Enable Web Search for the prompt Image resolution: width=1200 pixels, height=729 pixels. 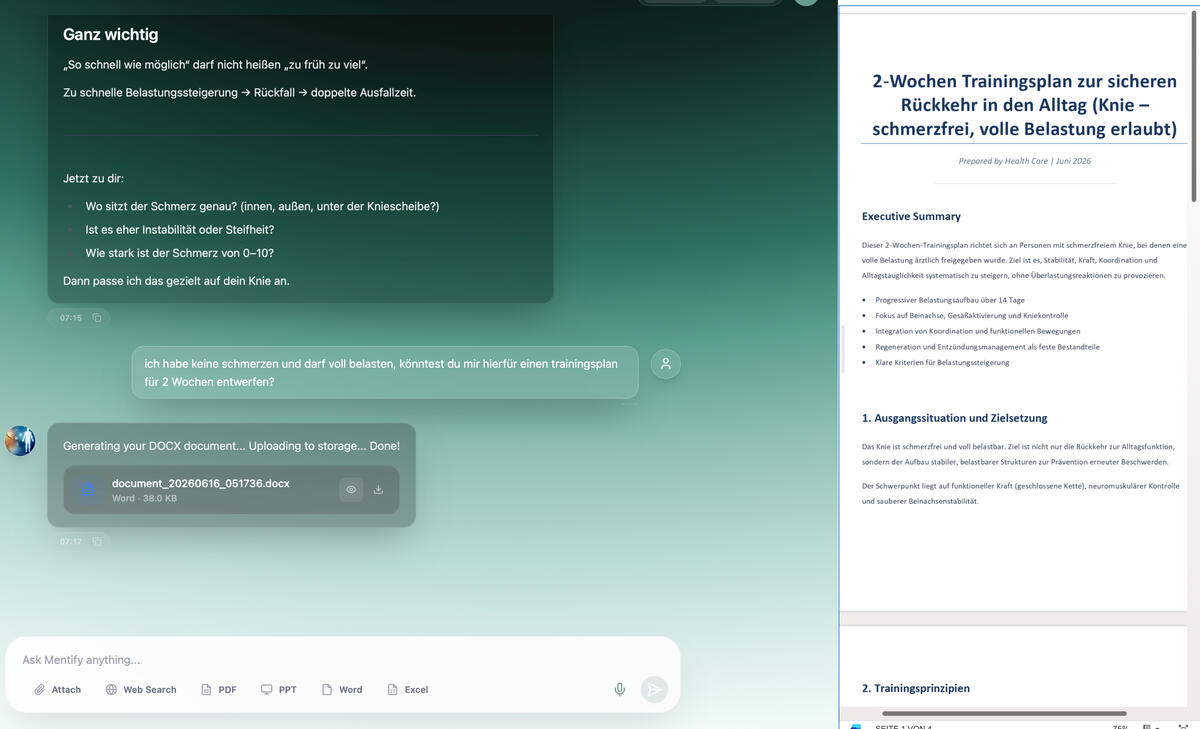(141, 690)
